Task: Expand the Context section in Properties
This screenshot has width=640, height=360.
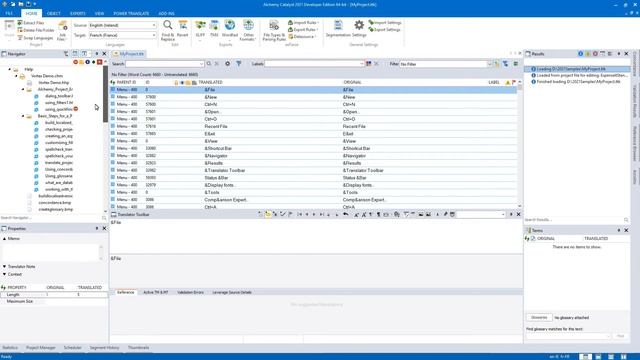Action: tap(4, 274)
